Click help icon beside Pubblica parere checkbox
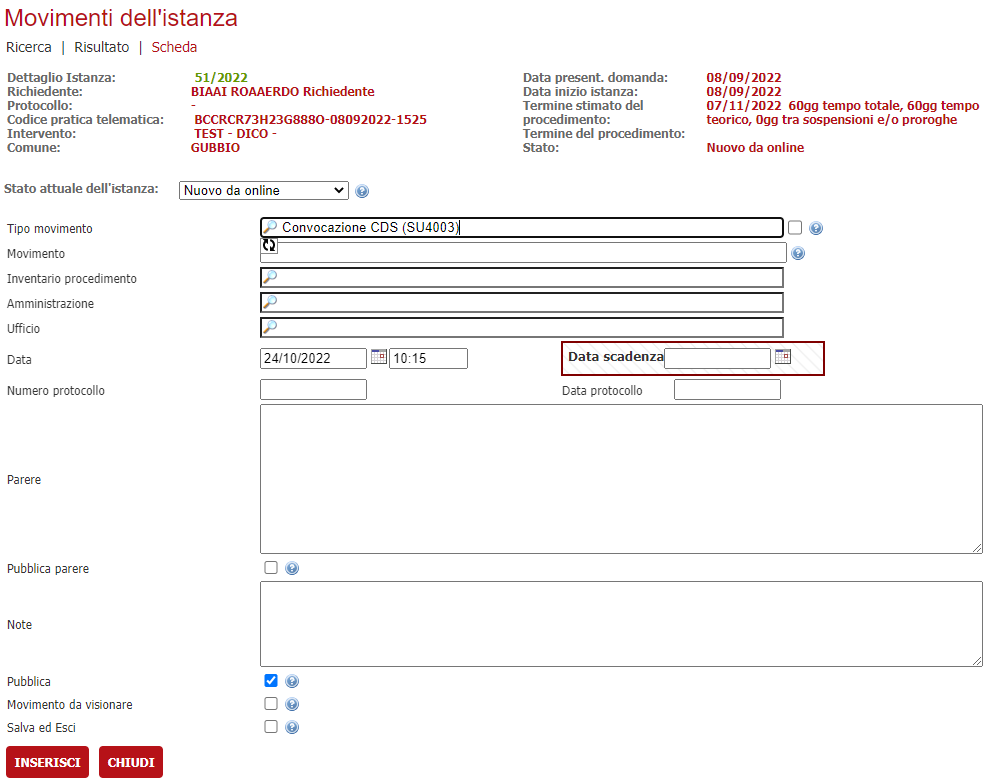The width and height of the screenshot is (993, 783). tap(292, 569)
